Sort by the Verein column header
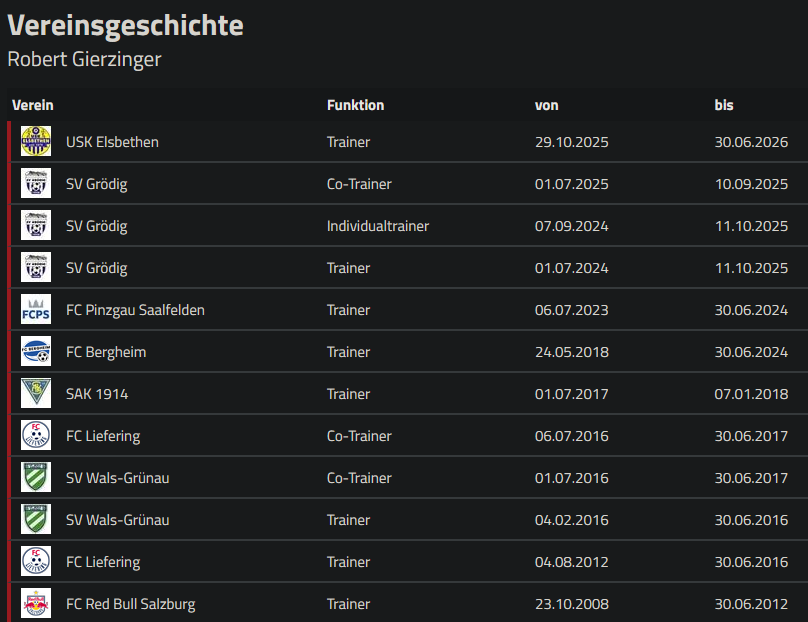Screen dimensions: 808x622 (x=33, y=105)
